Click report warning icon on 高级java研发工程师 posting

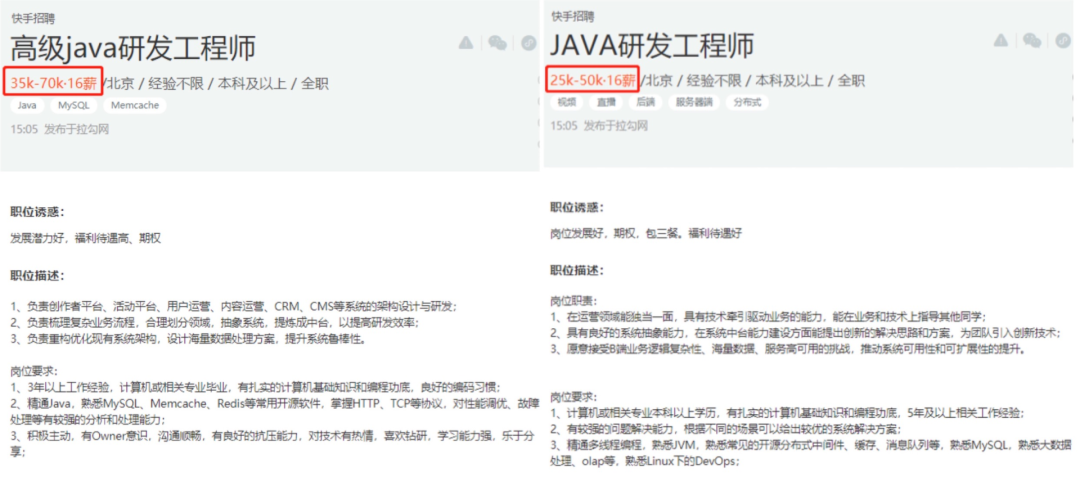tap(466, 43)
